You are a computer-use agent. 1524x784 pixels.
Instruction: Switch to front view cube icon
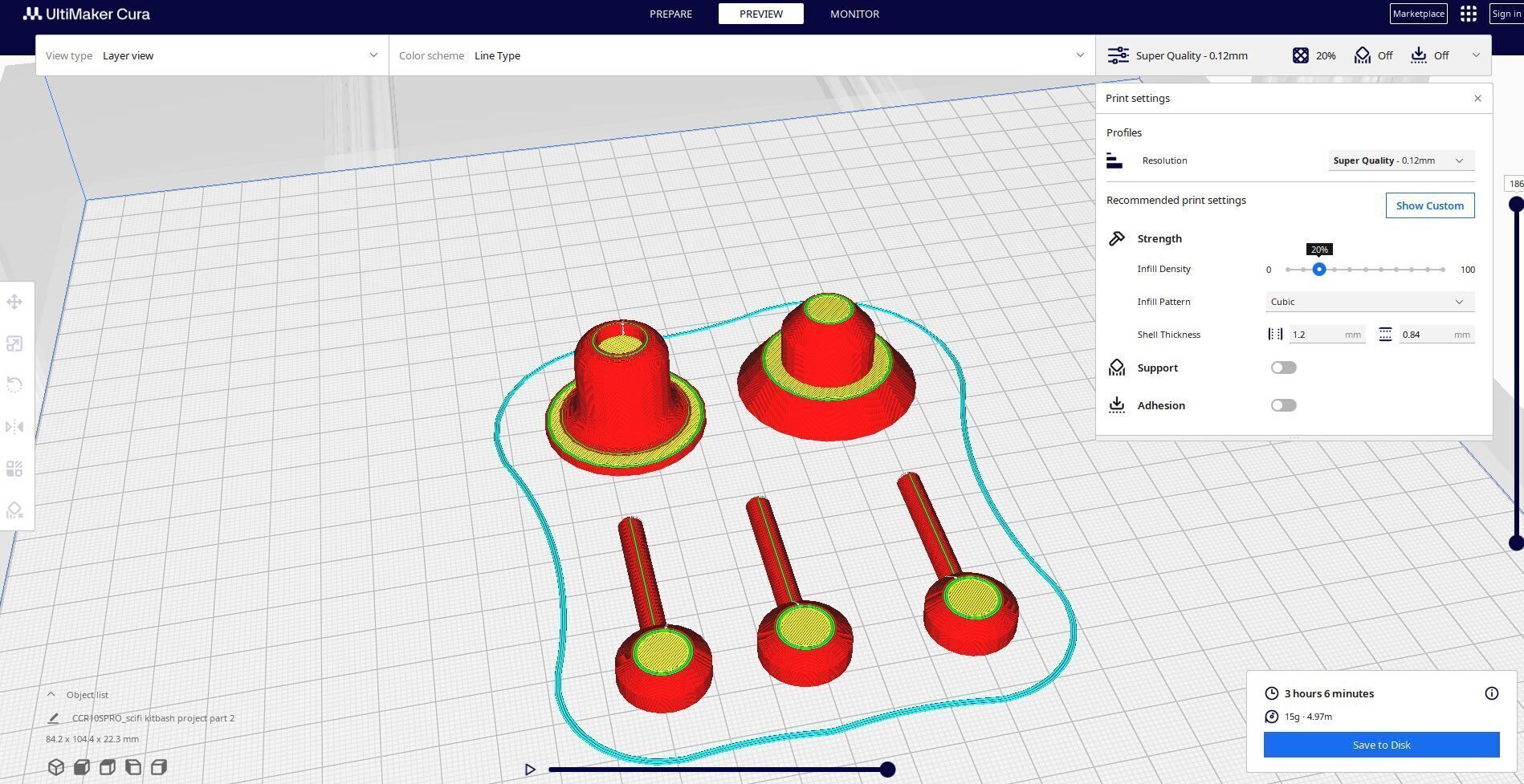81,767
